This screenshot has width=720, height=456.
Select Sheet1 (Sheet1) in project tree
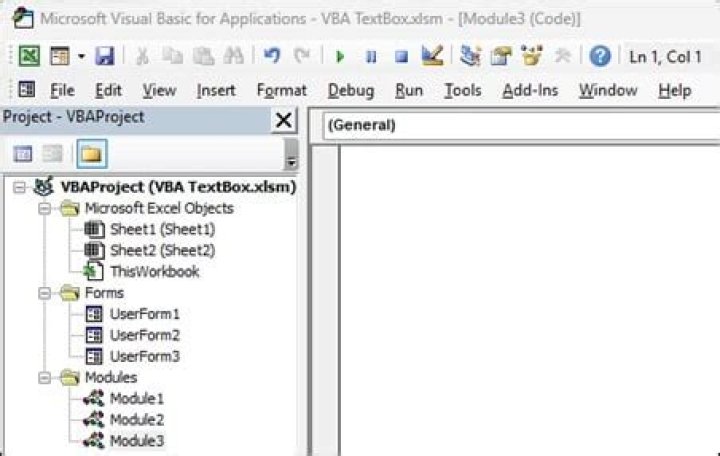click(x=163, y=229)
